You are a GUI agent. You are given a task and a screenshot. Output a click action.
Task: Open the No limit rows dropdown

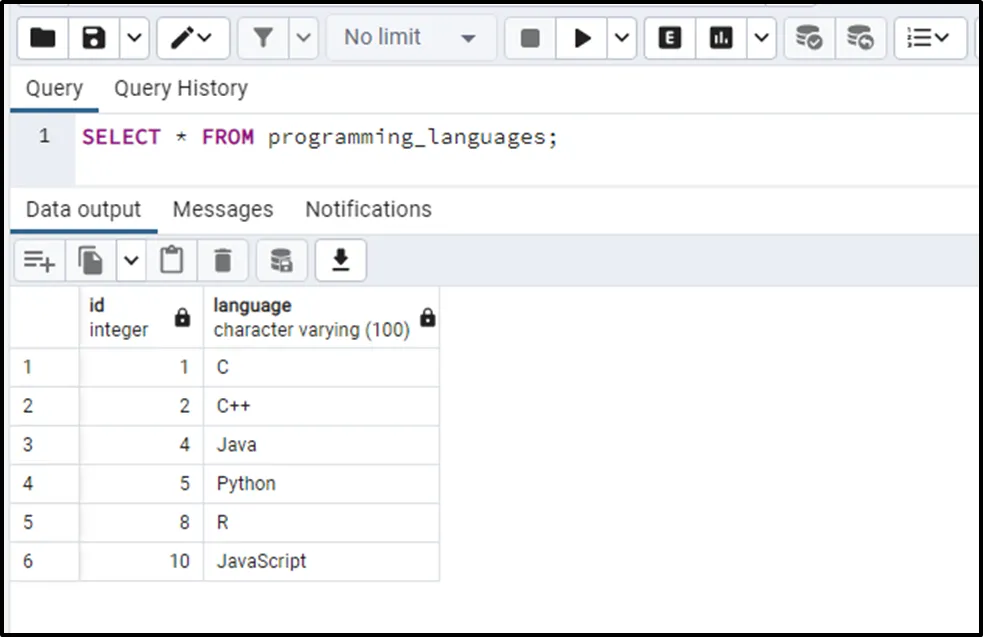click(410, 38)
